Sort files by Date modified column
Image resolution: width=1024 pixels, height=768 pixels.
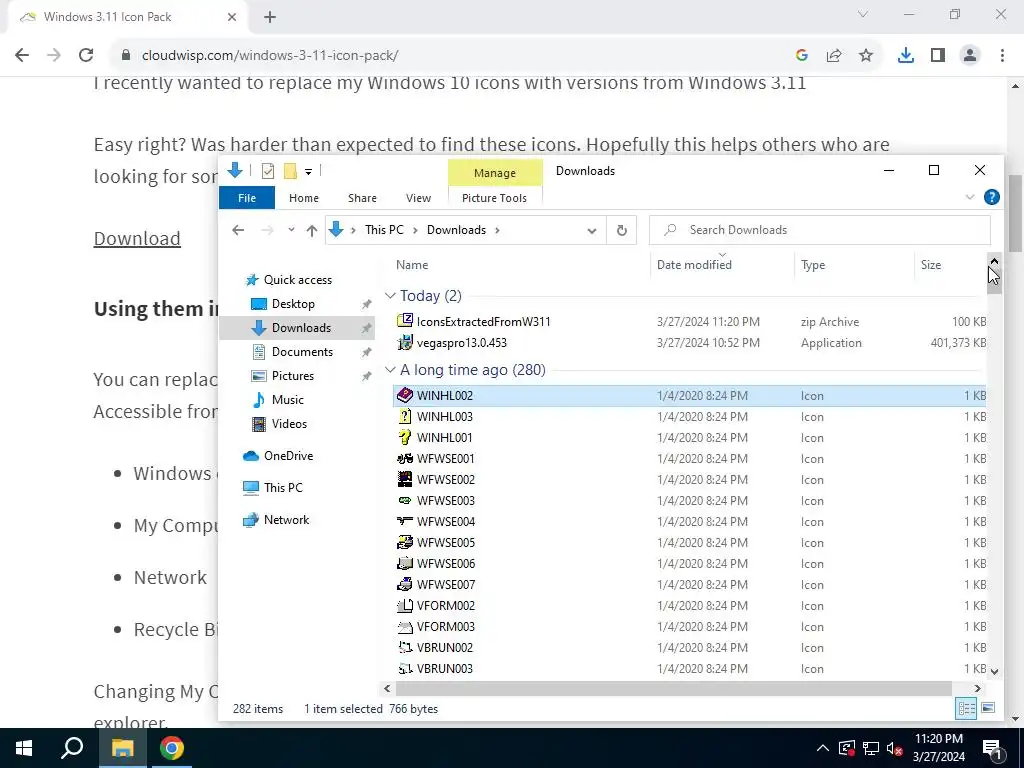[694, 264]
